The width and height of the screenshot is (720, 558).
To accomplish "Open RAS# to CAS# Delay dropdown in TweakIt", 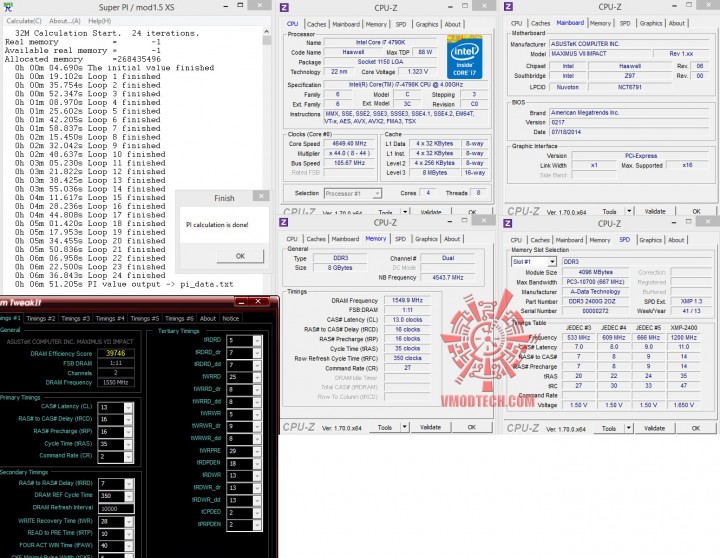I will tap(128, 420).
